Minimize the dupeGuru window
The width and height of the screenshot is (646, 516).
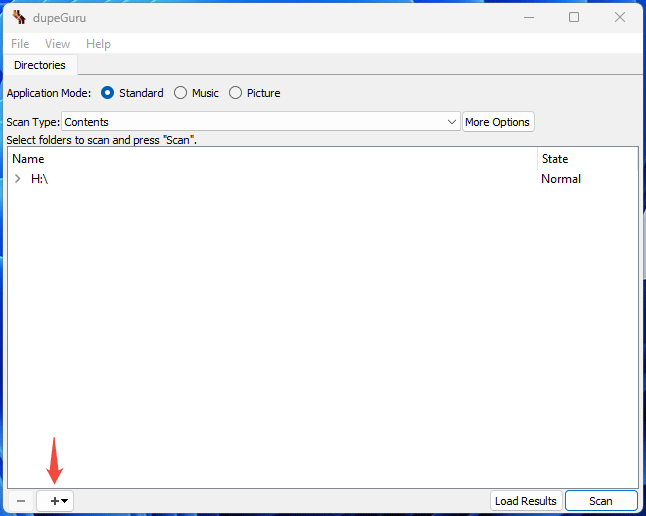click(529, 17)
